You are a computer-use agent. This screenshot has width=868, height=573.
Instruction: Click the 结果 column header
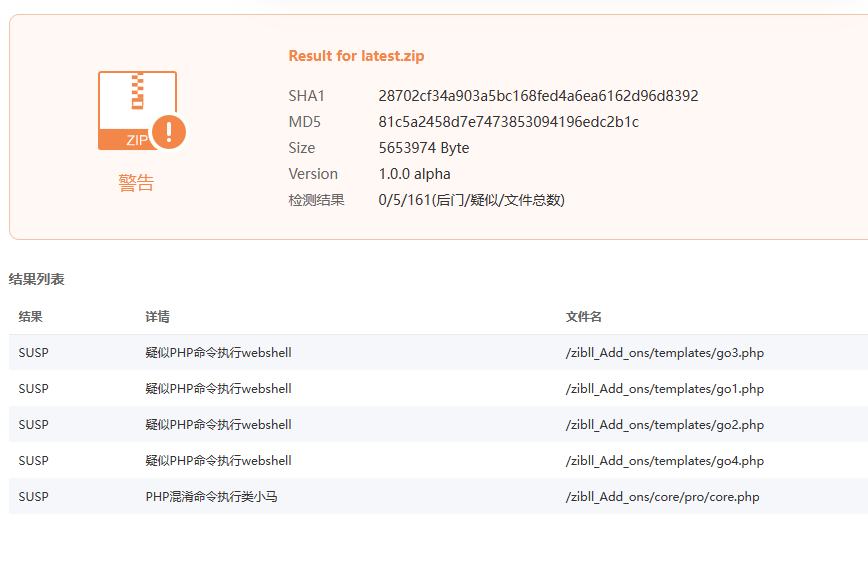(31, 317)
